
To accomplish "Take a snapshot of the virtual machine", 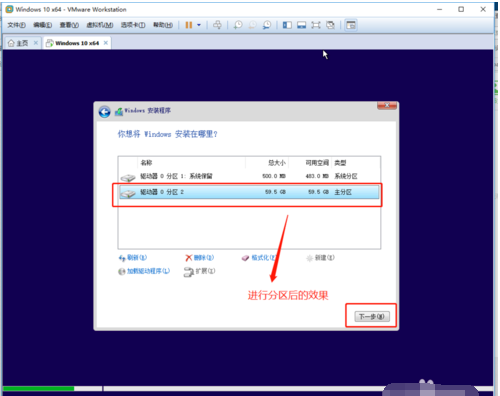I will coord(238,25).
